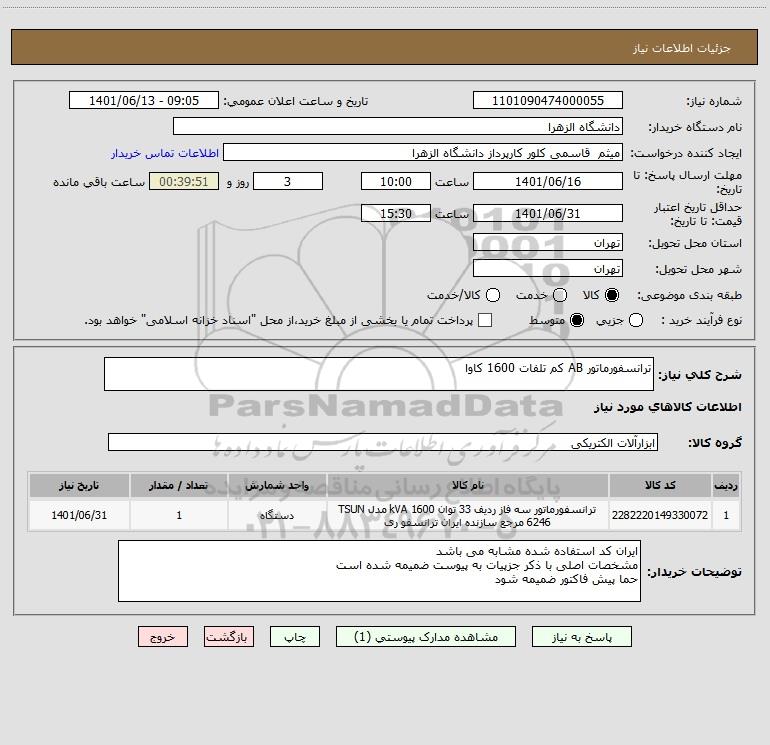Click delivery province field تهران
Viewport: 770px width, 745px height.
click(548, 243)
